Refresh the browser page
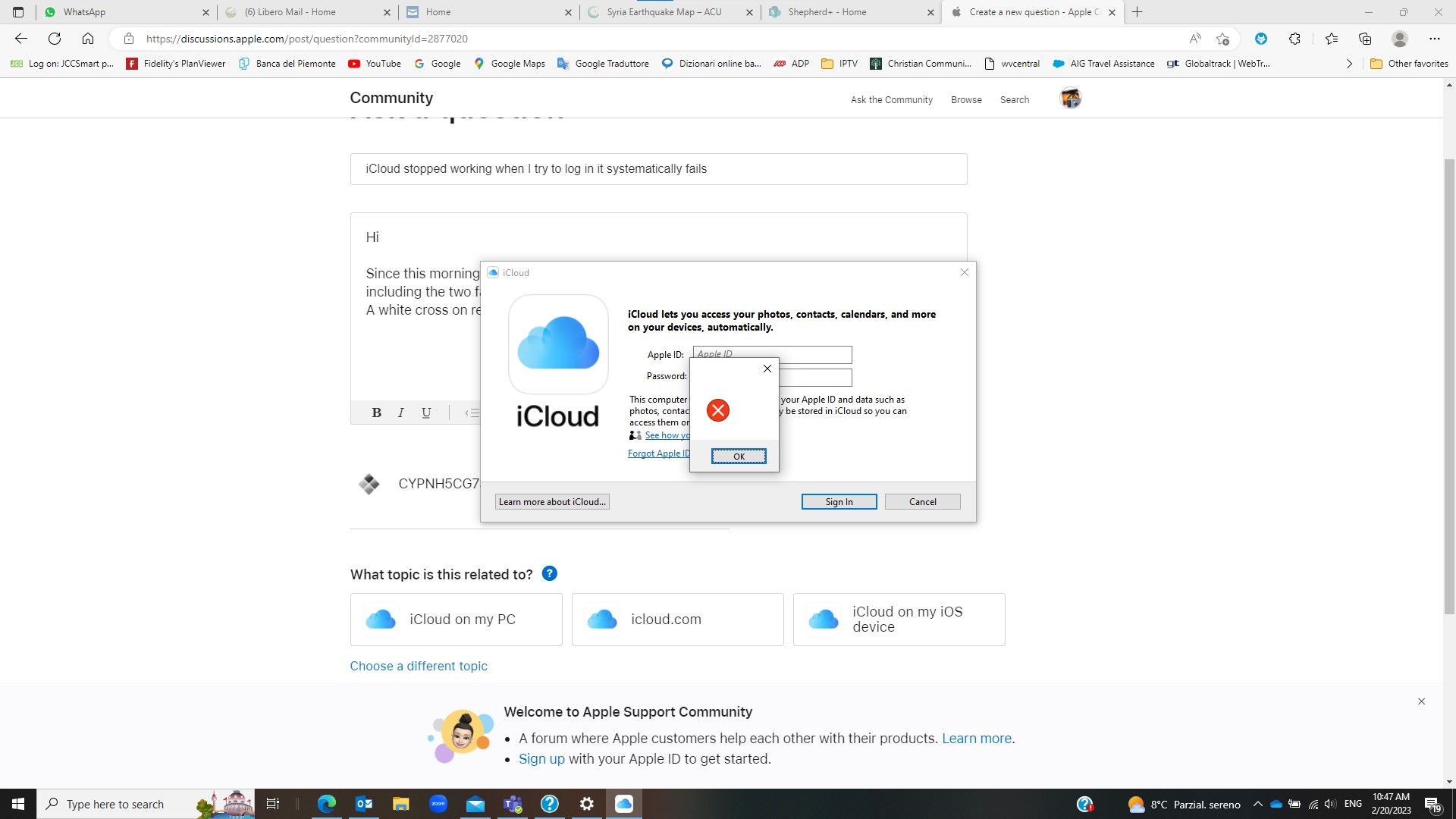The image size is (1456, 819). coord(55,39)
